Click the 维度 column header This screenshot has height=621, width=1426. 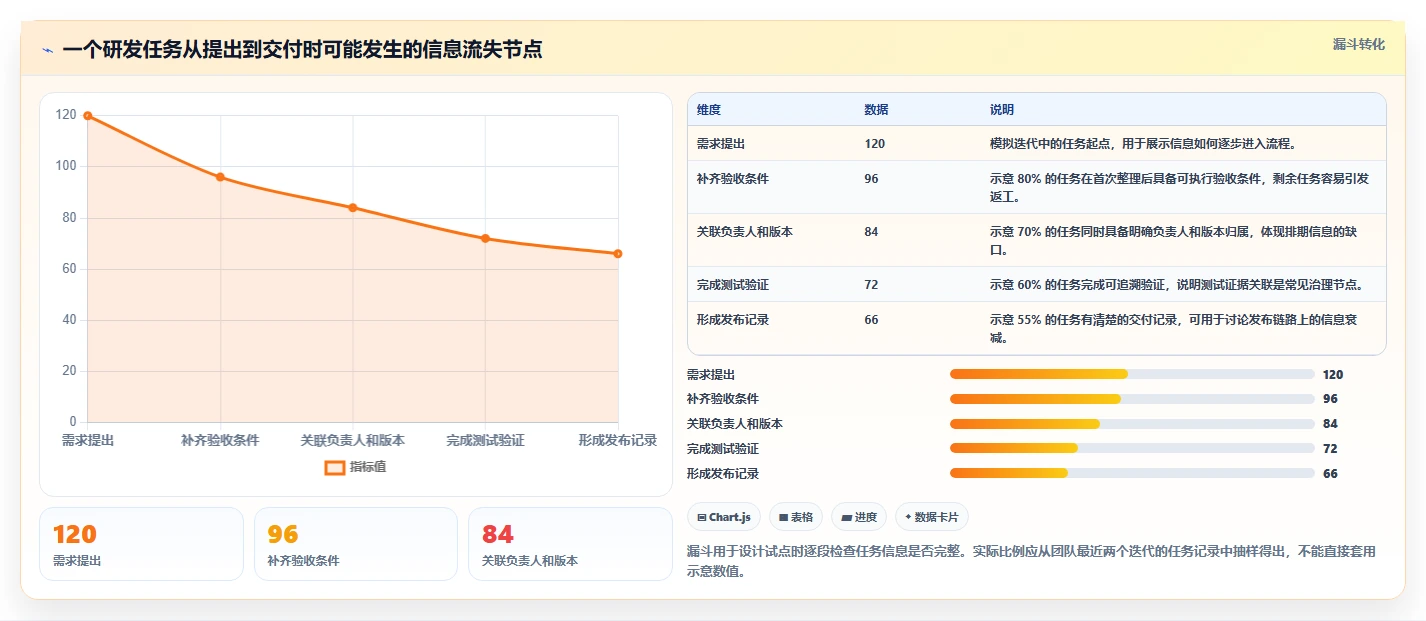pyautogui.click(x=709, y=110)
